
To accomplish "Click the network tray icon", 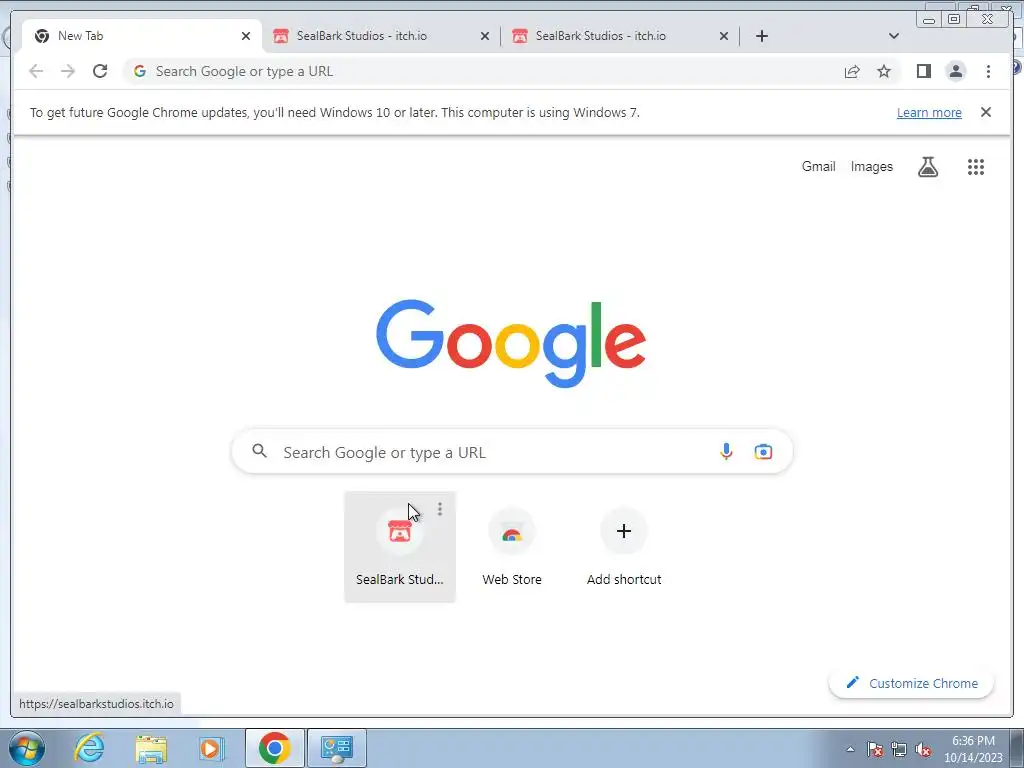I will click(899, 749).
